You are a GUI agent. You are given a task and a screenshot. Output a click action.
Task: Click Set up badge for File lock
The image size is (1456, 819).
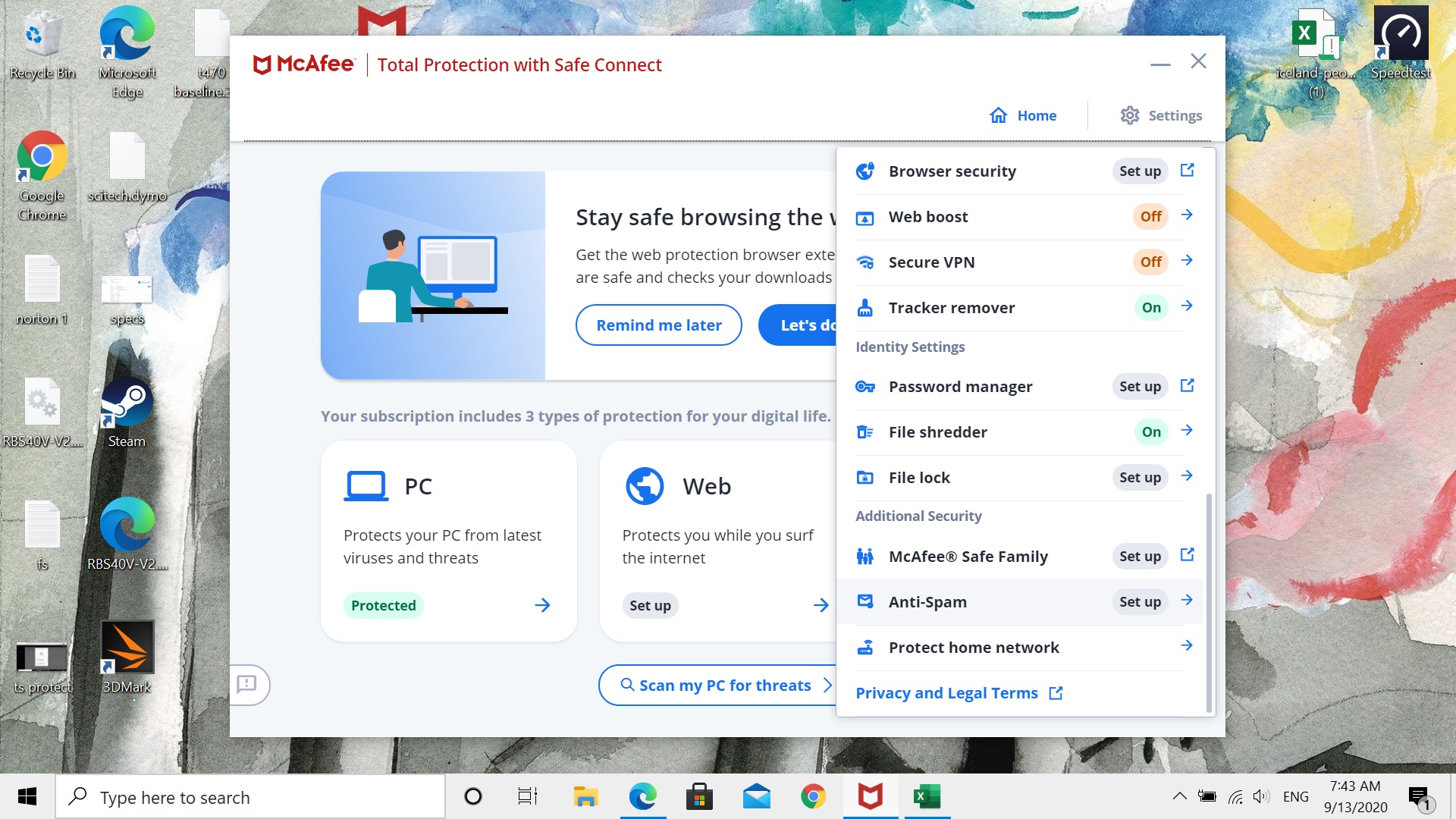point(1140,478)
